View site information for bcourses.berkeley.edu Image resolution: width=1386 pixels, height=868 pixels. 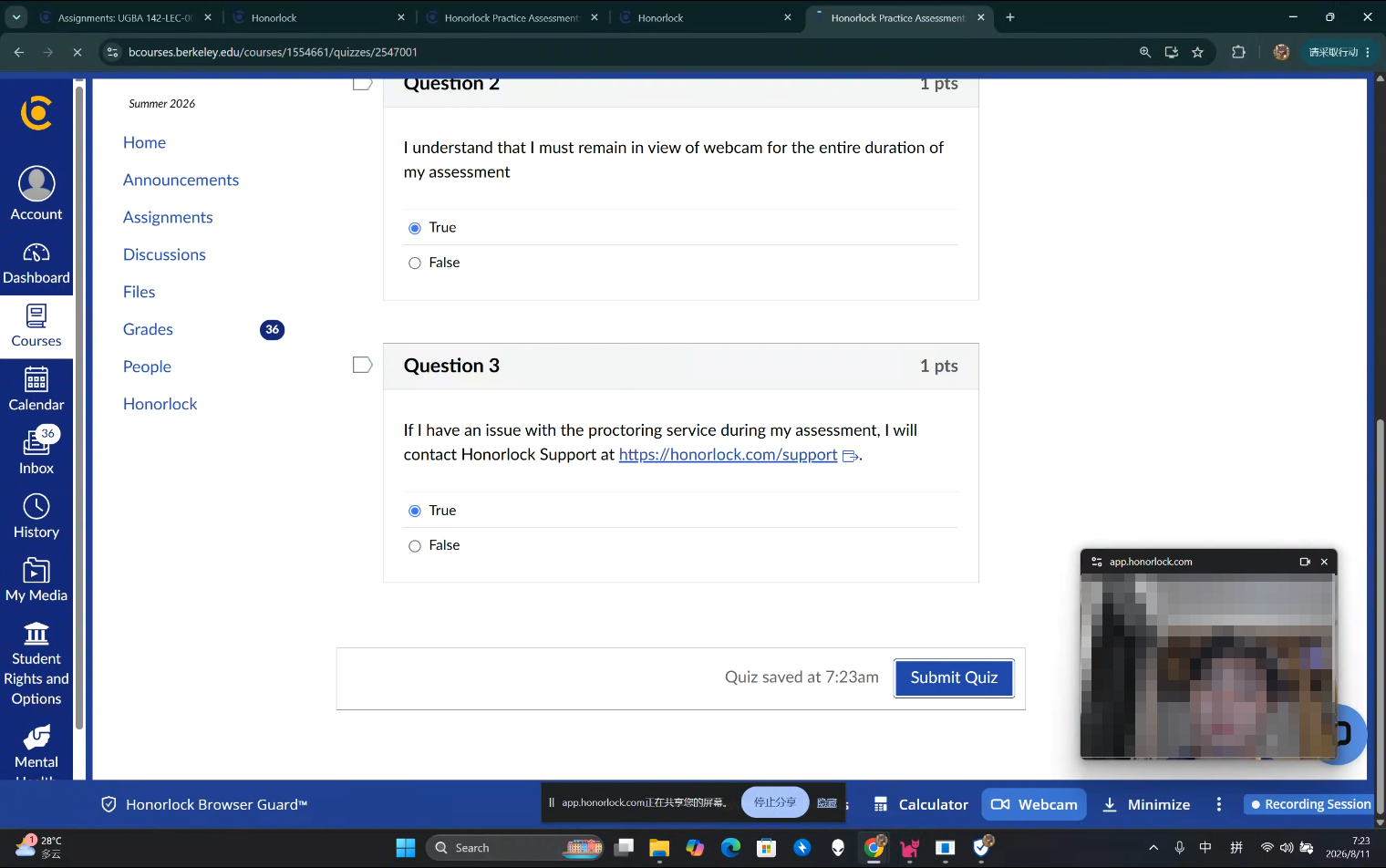coord(112,52)
